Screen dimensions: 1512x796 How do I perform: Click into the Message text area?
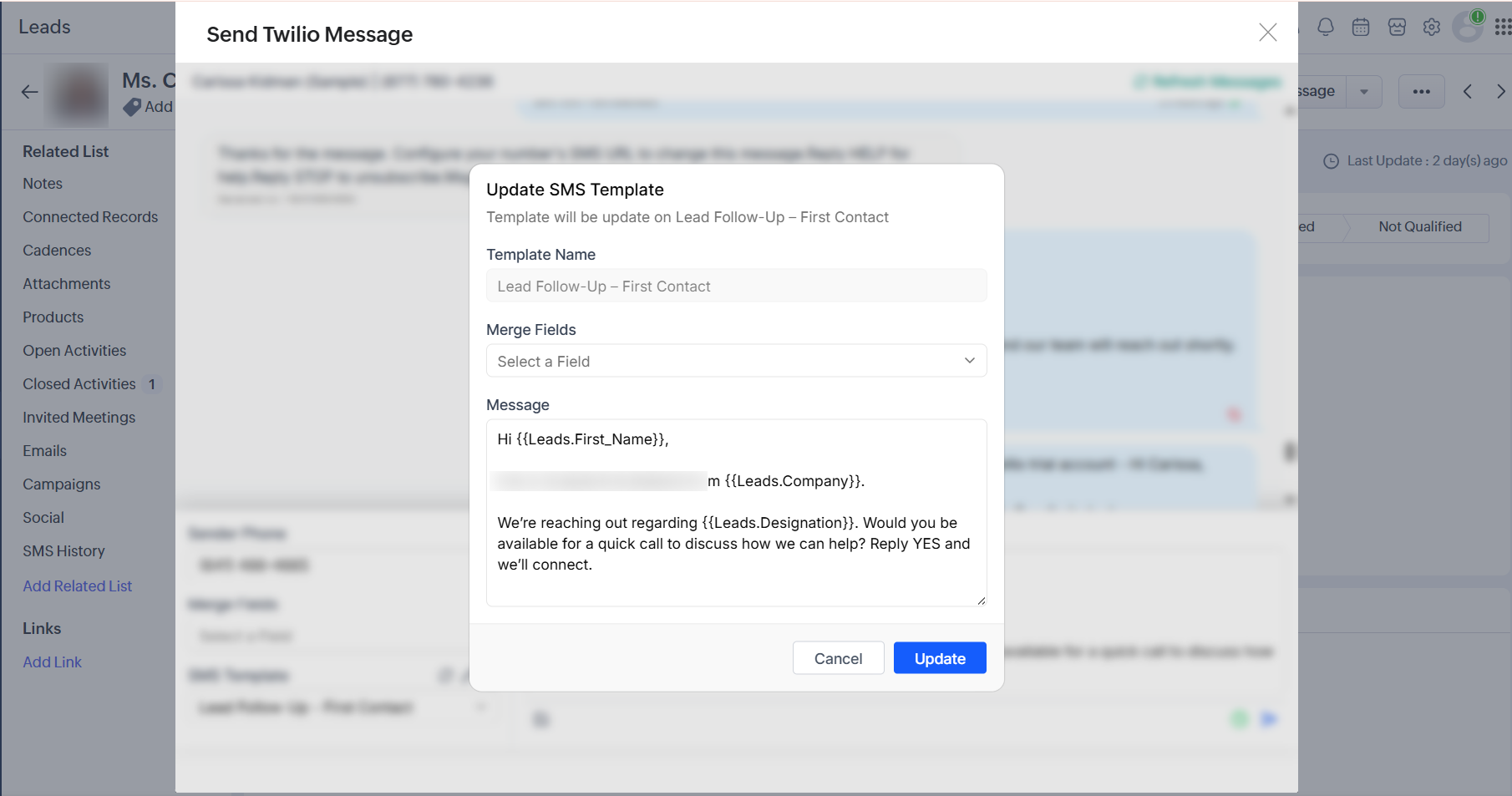click(x=737, y=513)
